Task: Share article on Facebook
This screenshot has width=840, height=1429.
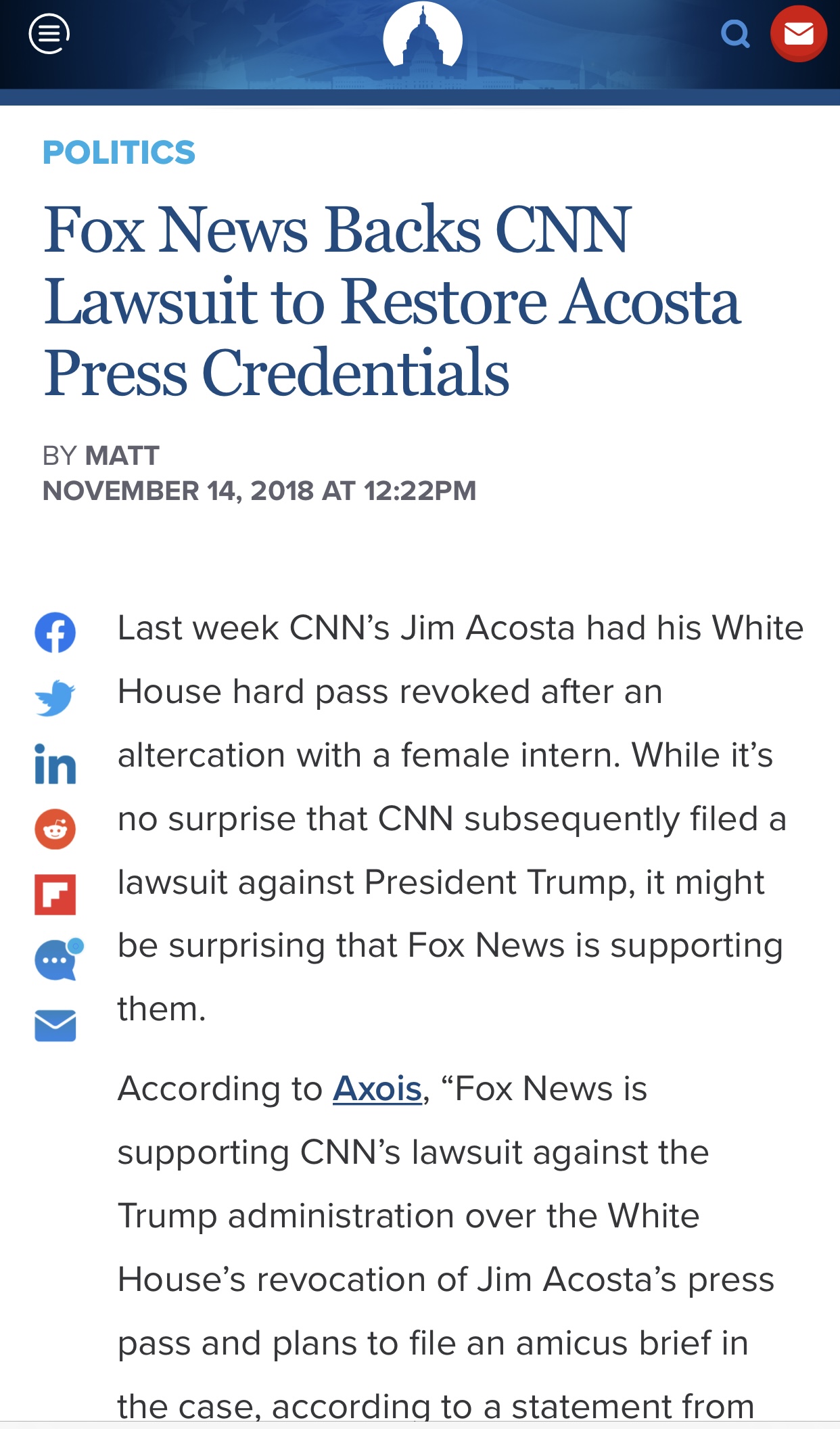Action: coord(55,633)
